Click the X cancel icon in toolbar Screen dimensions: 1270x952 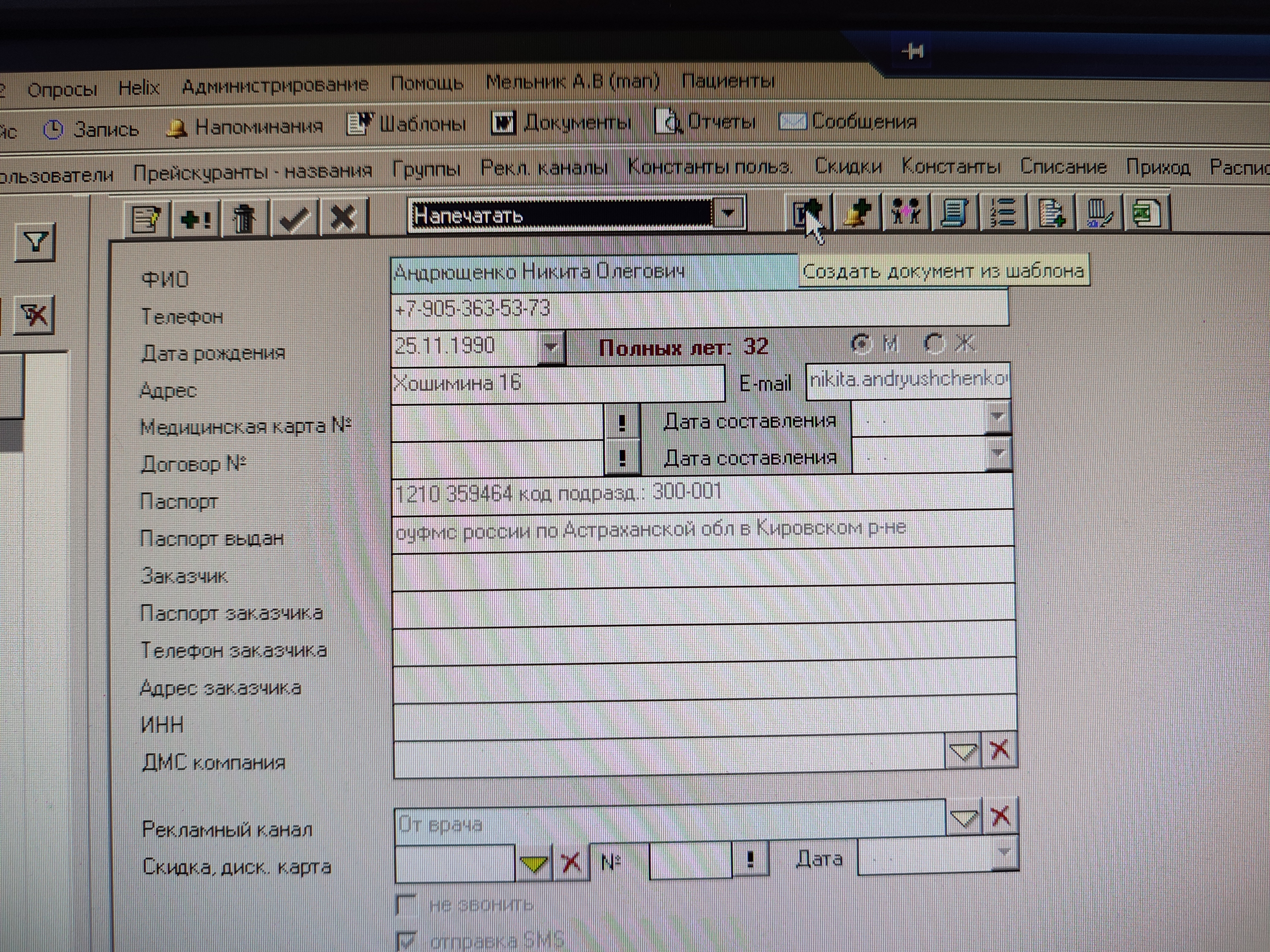pyautogui.click(x=343, y=218)
